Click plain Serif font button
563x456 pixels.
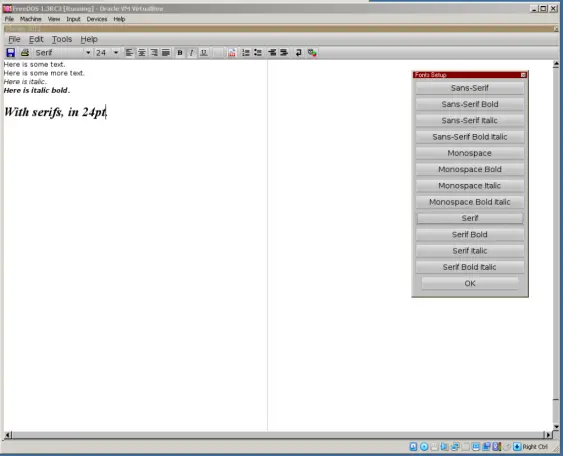pos(470,218)
